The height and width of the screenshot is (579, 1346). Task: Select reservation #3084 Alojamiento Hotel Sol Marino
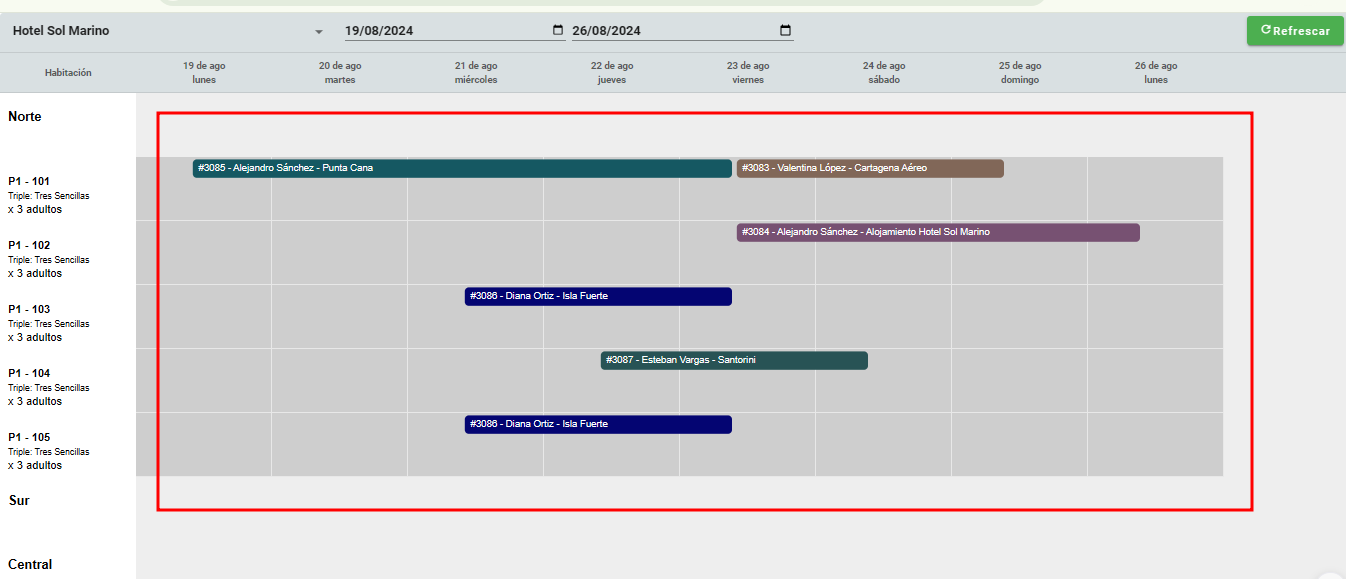pyautogui.click(x=937, y=232)
